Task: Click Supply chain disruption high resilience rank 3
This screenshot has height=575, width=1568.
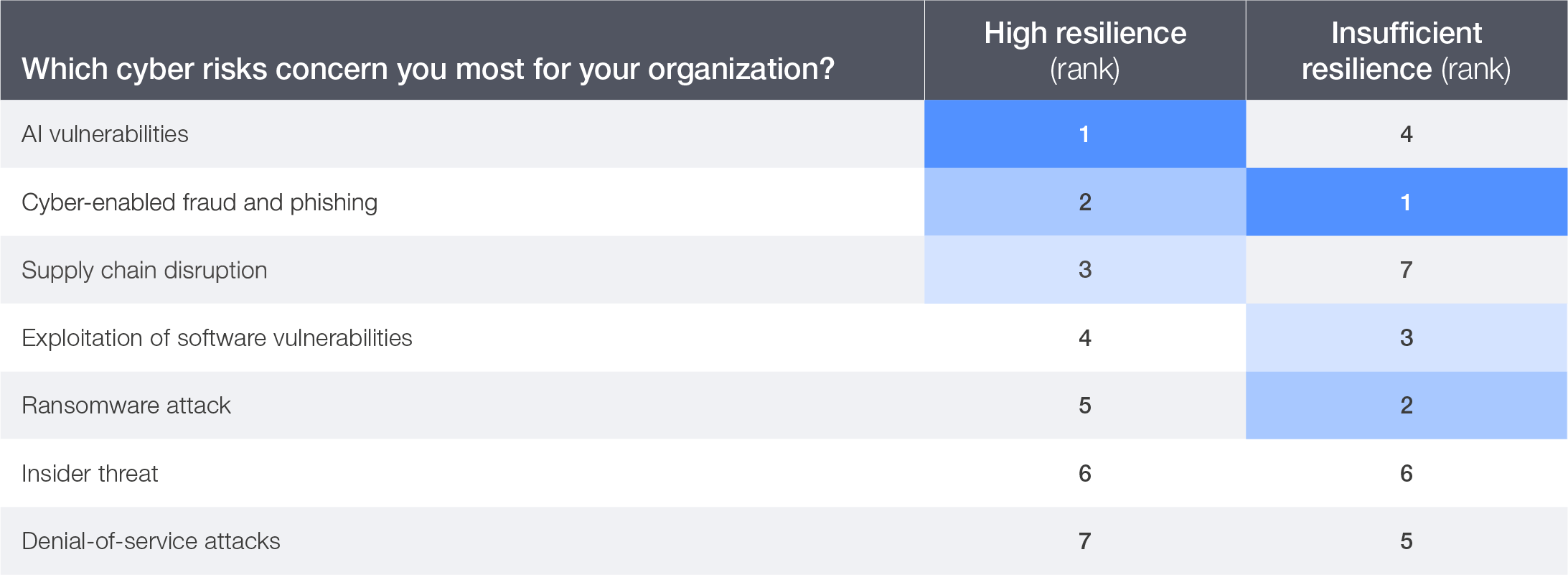Action: (1084, 270)
